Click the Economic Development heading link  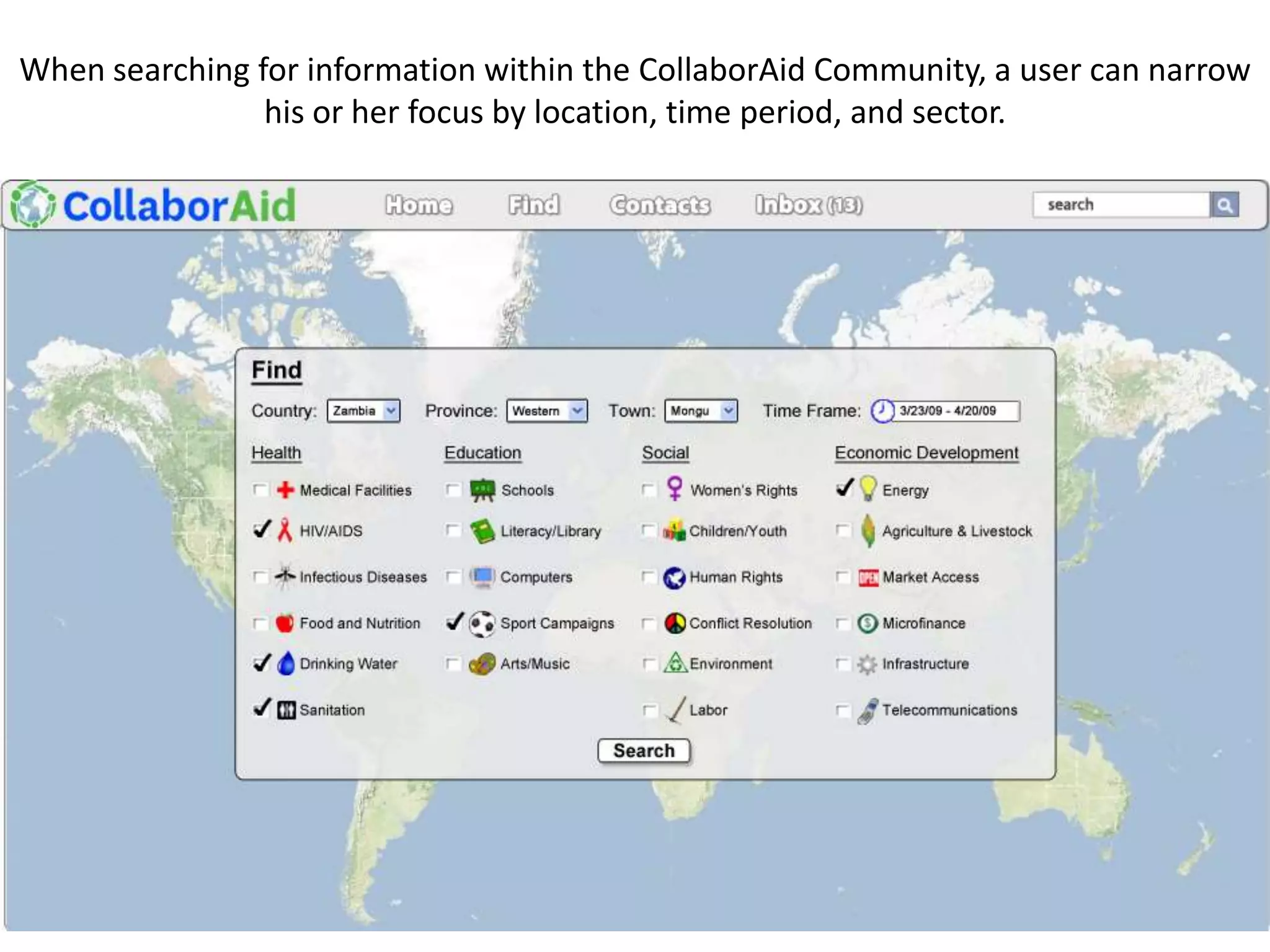click(926, 453)
